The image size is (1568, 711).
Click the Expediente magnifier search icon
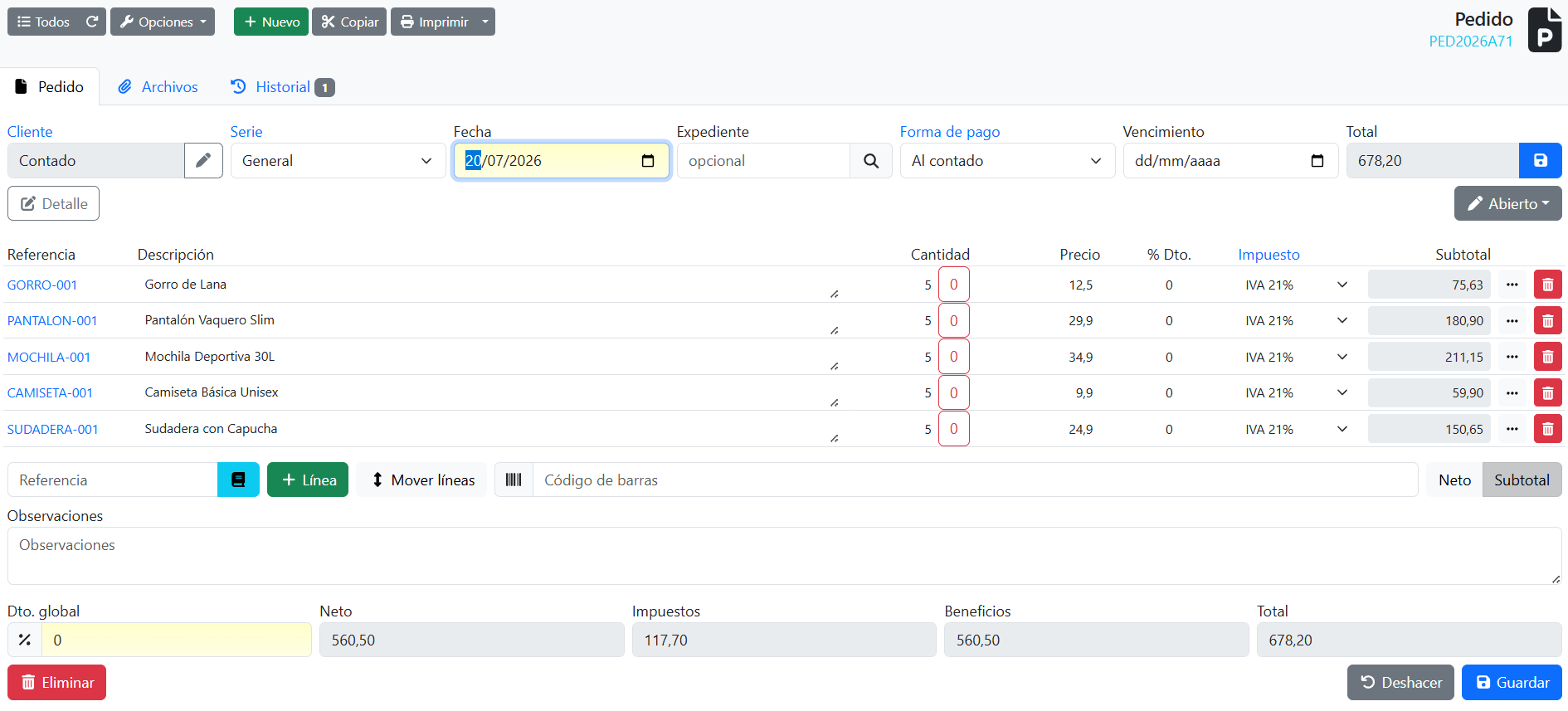pyautogui.click(x=870, y=161)
